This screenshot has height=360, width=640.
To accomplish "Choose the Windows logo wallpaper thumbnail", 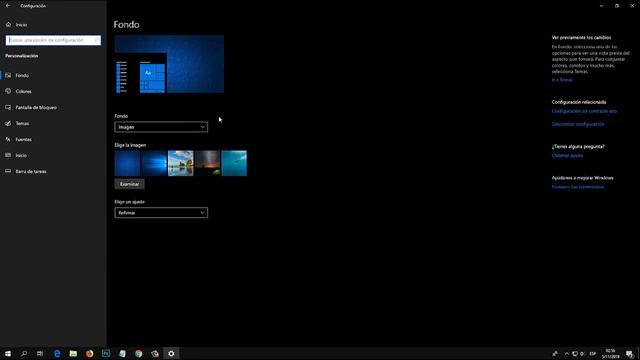I will (x=154, y=163).
